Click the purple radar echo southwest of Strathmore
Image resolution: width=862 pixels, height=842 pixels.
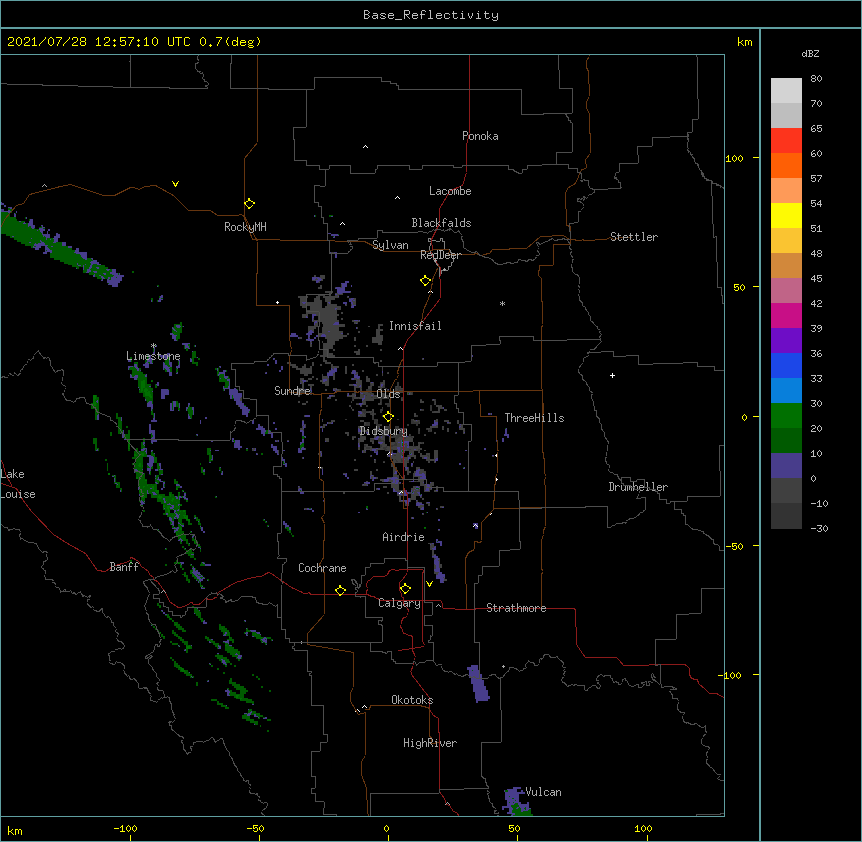[478, 683]
